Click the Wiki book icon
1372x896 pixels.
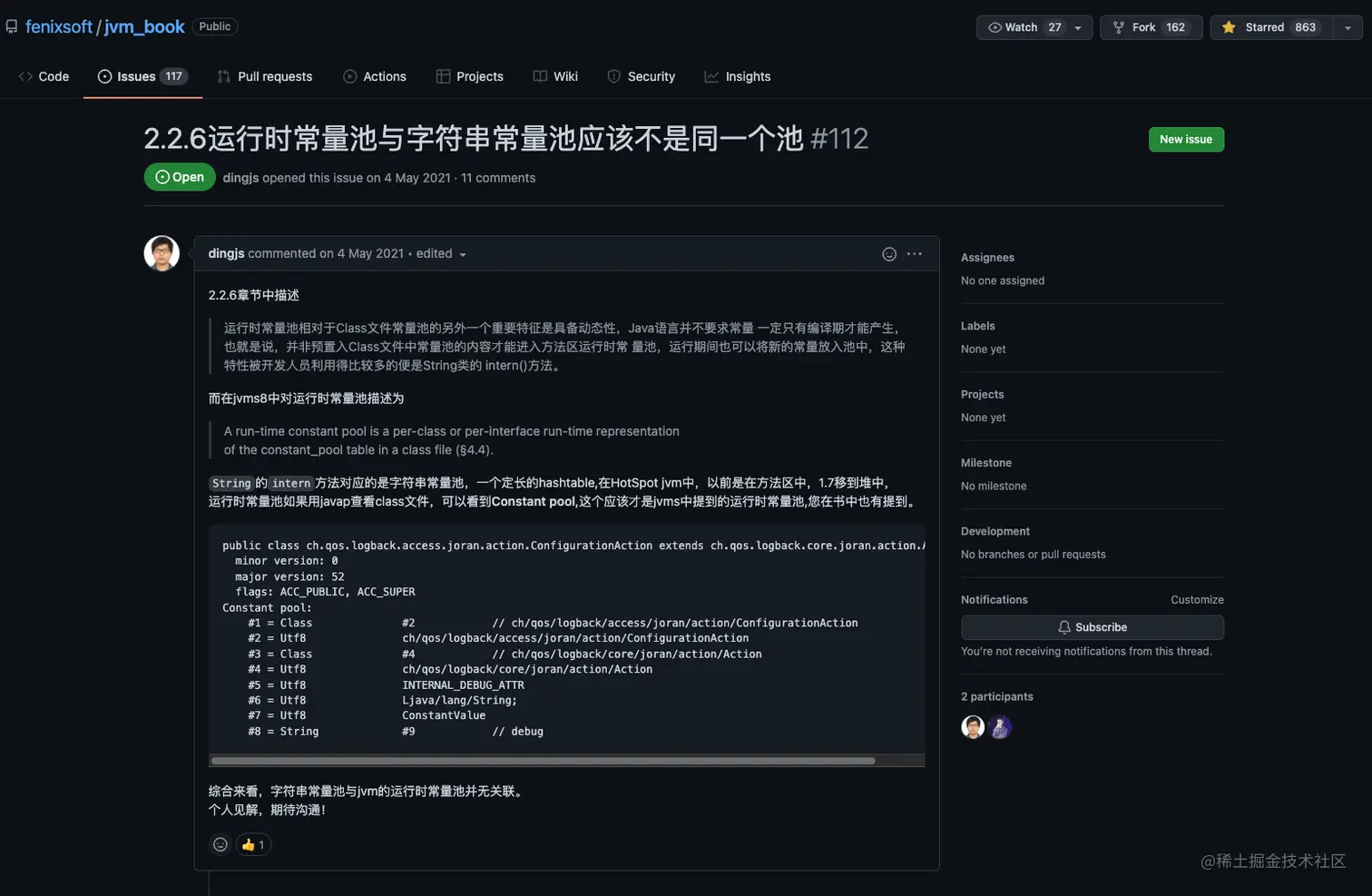540,76
